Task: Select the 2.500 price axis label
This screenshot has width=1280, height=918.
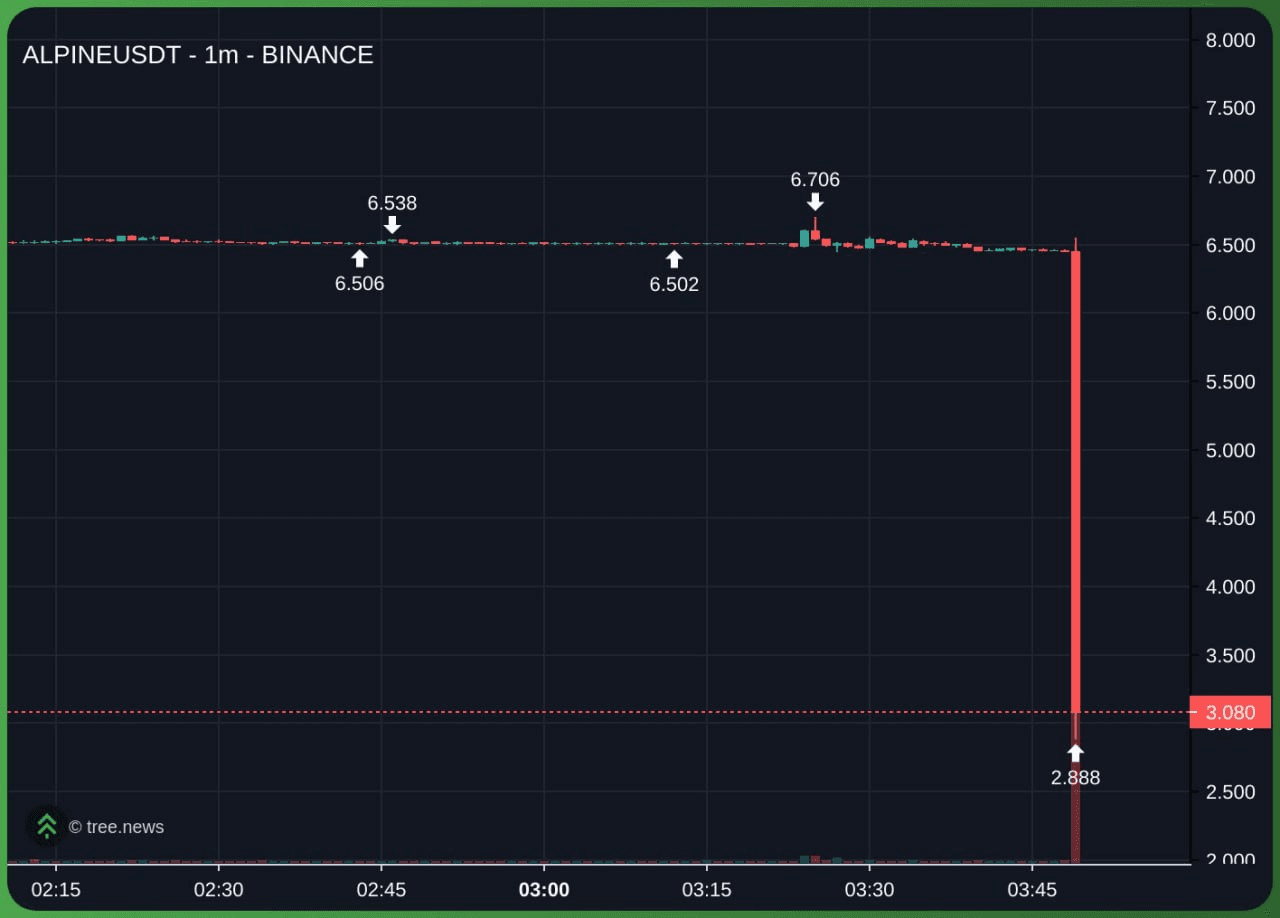Action: [x=1230, y=792]
